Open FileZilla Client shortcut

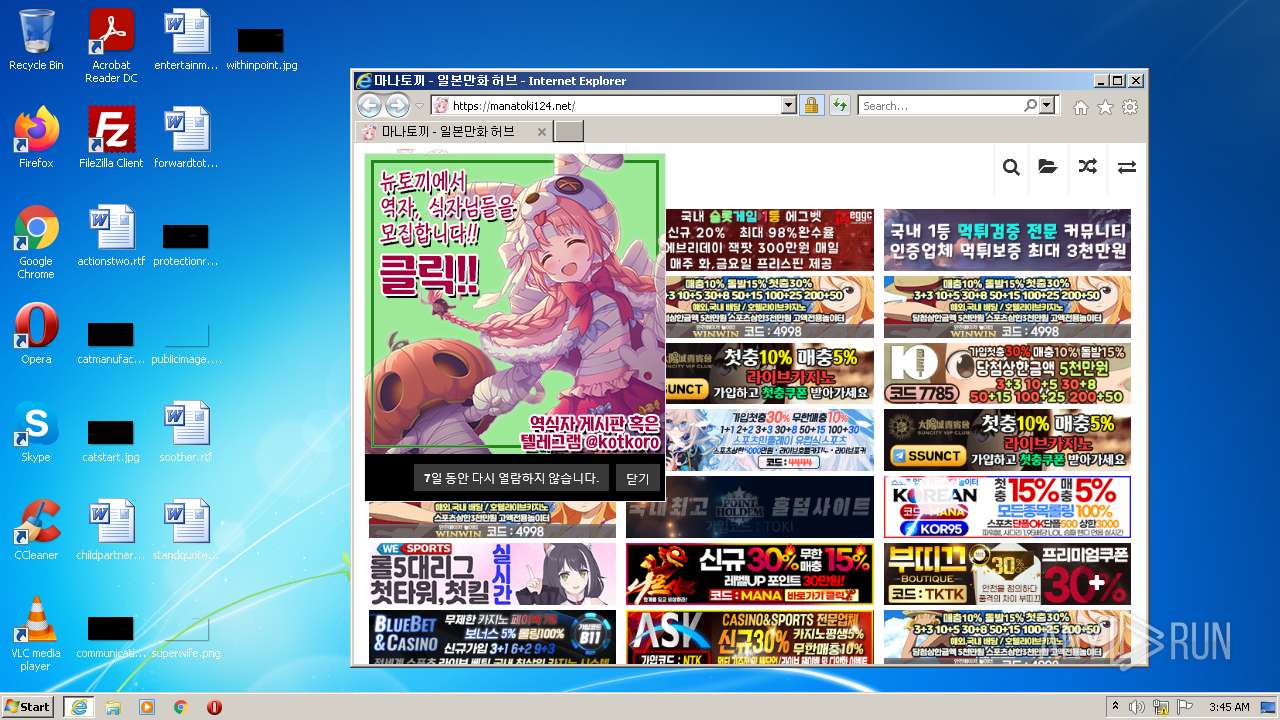pos(111,138)
